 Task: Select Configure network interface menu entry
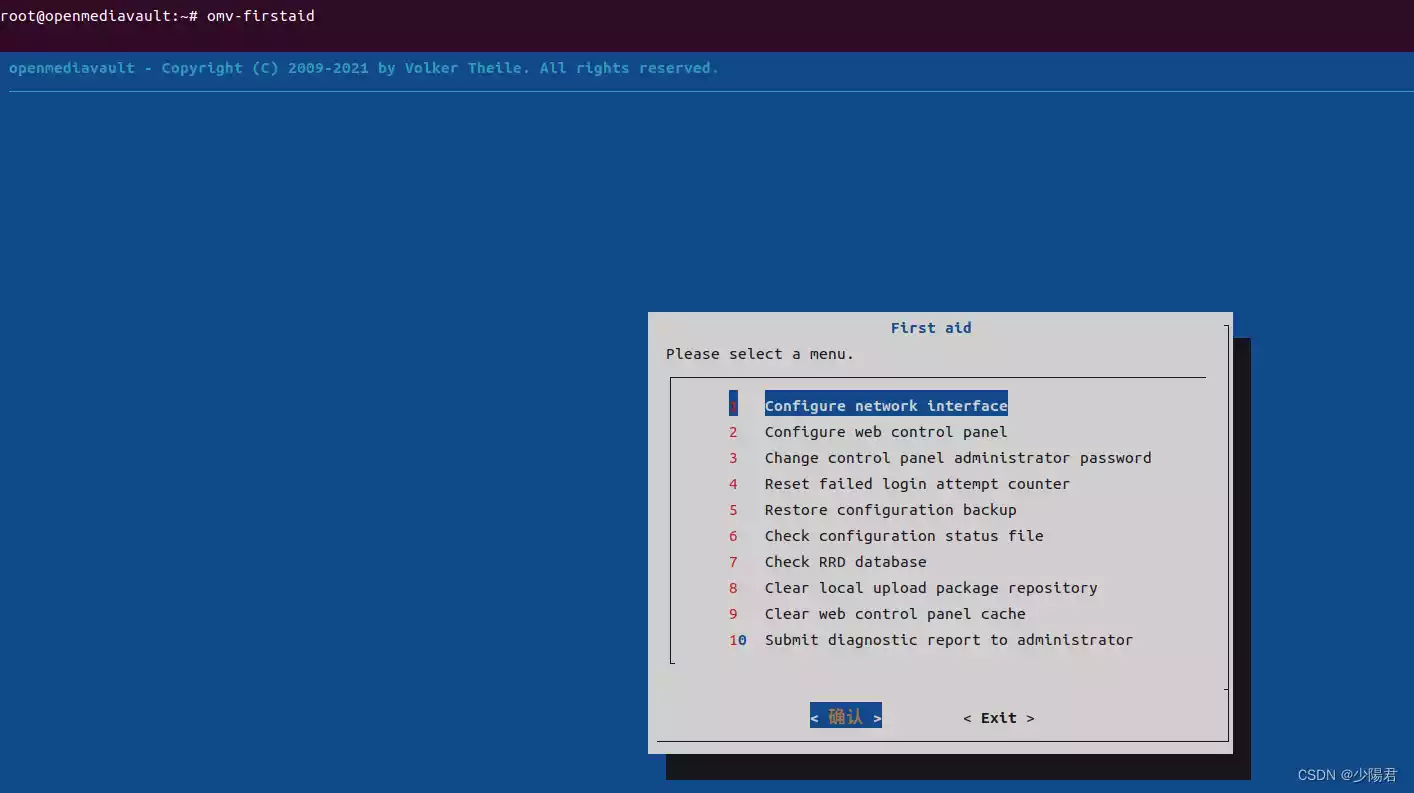point(886,406)
